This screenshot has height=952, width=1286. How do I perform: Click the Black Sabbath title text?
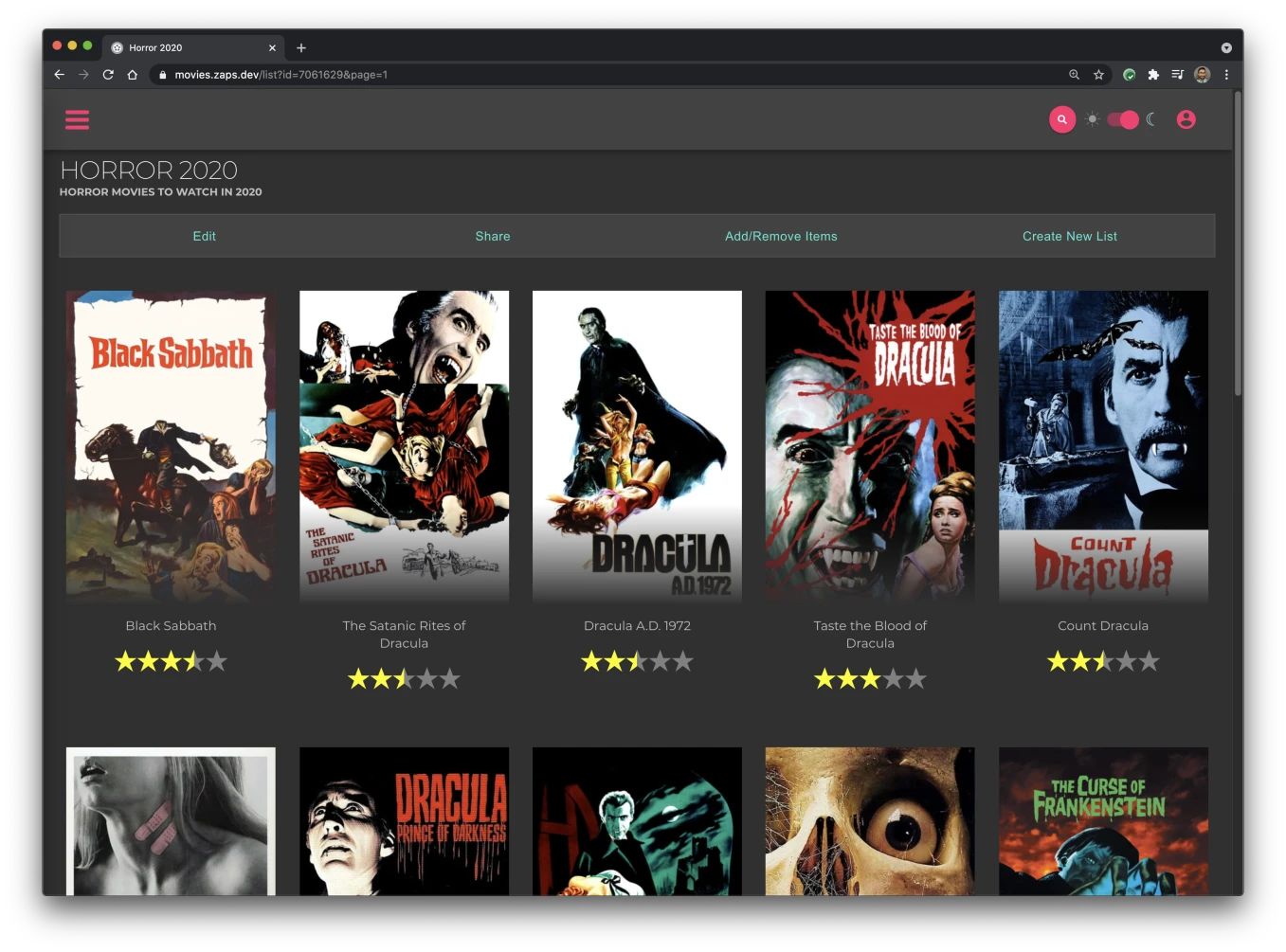pyautogui.click(x=171, y=625)
